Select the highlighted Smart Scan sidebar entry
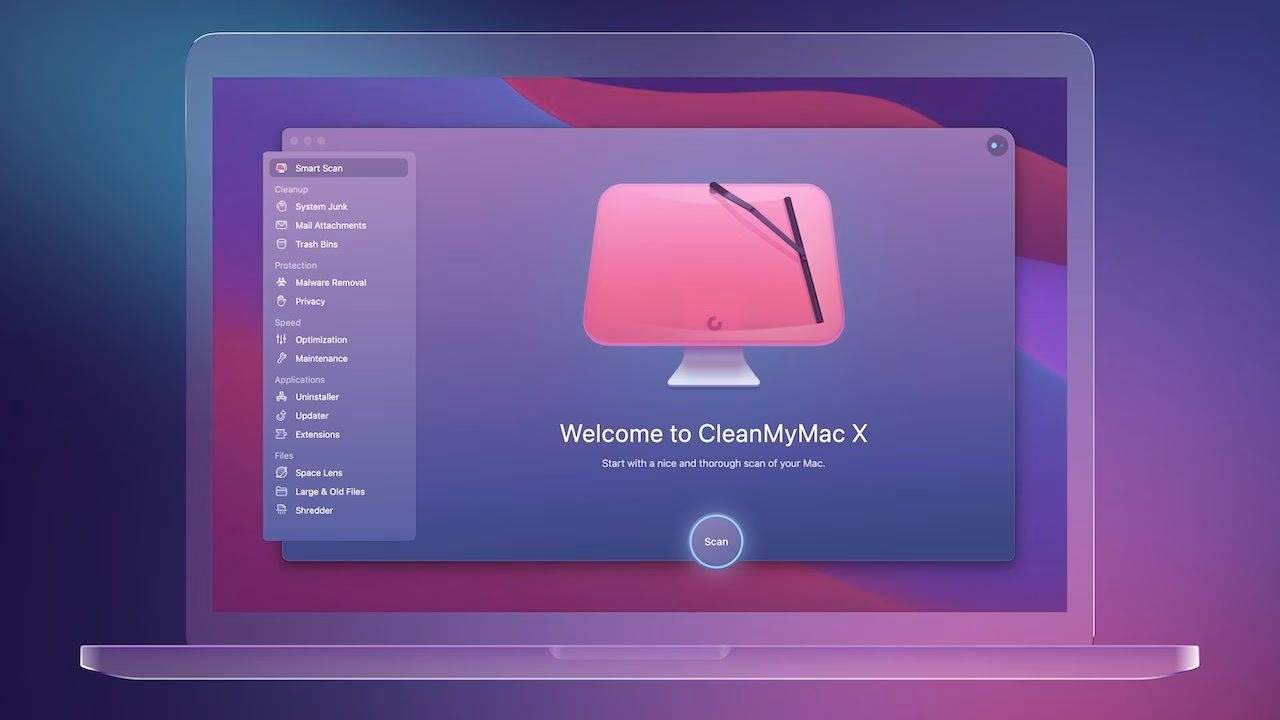This screenshot has width=1280, height=720. tap(337, 167)
